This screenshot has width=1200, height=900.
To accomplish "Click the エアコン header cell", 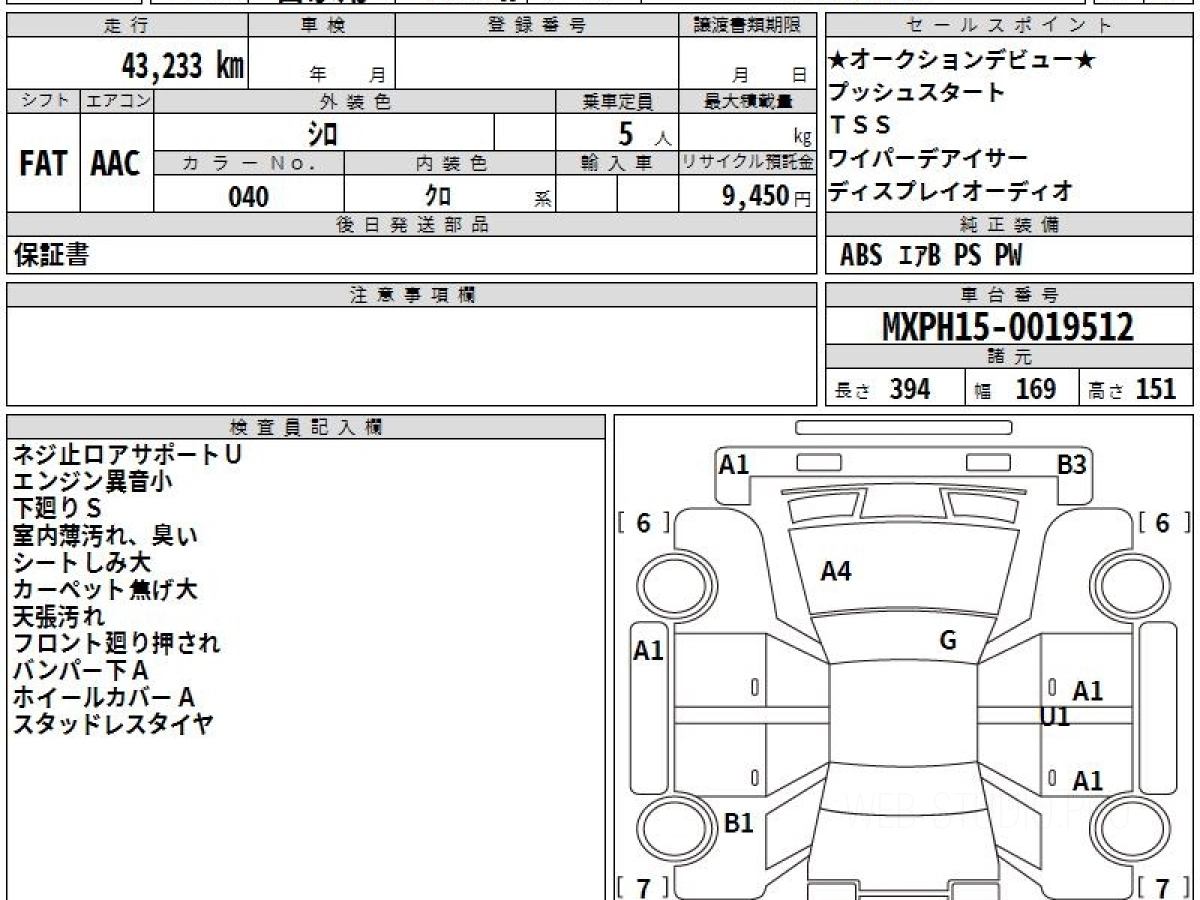I will click(117, 101).
